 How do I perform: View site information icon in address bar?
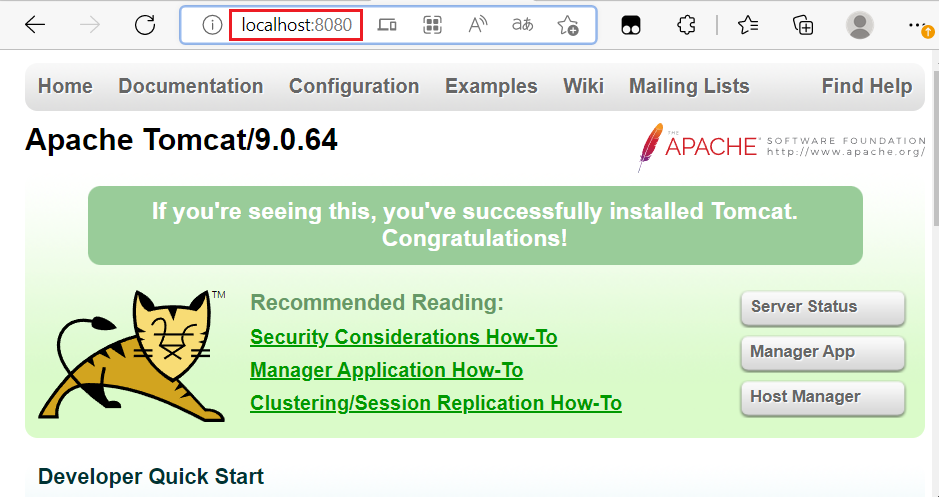coord(212,25)
